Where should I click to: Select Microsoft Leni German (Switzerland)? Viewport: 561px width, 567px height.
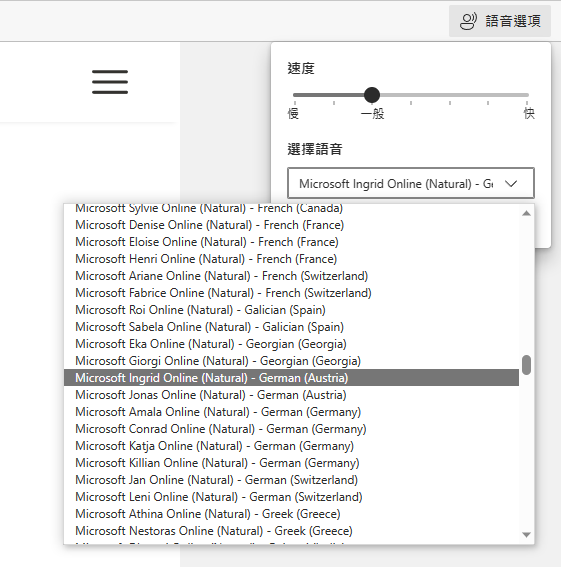coord(292,497)
